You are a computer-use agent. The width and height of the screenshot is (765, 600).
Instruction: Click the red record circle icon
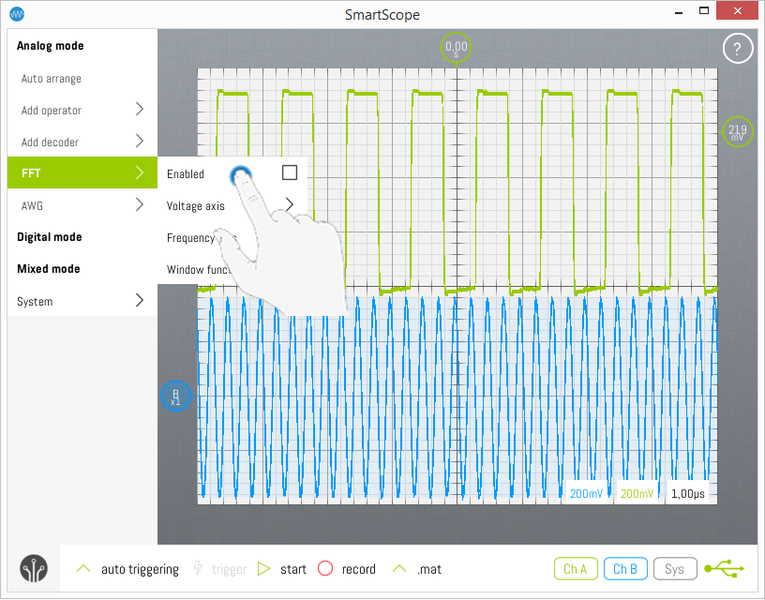click(325, 569)
